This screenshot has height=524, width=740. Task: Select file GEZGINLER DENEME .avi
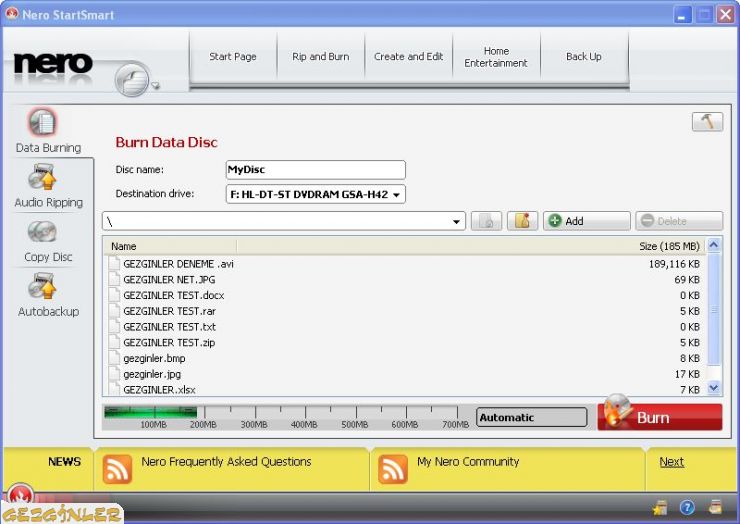tap(178, 264)
